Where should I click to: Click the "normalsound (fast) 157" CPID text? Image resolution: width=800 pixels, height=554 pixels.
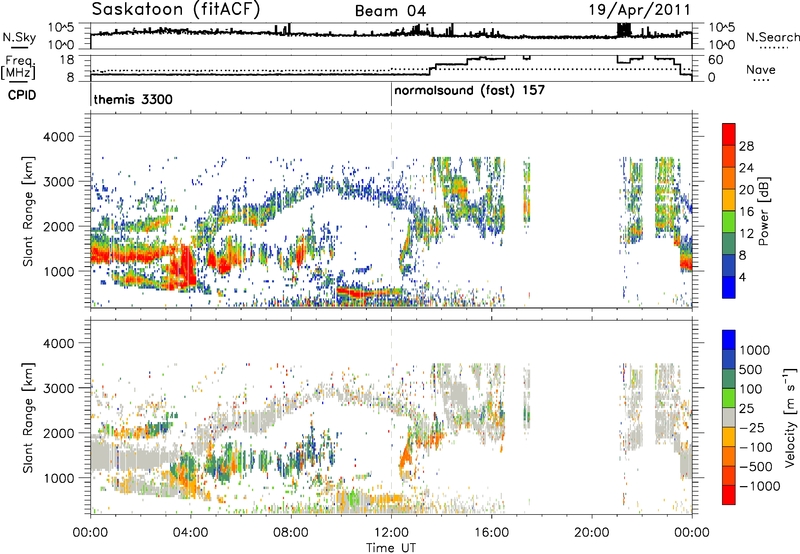469,91
